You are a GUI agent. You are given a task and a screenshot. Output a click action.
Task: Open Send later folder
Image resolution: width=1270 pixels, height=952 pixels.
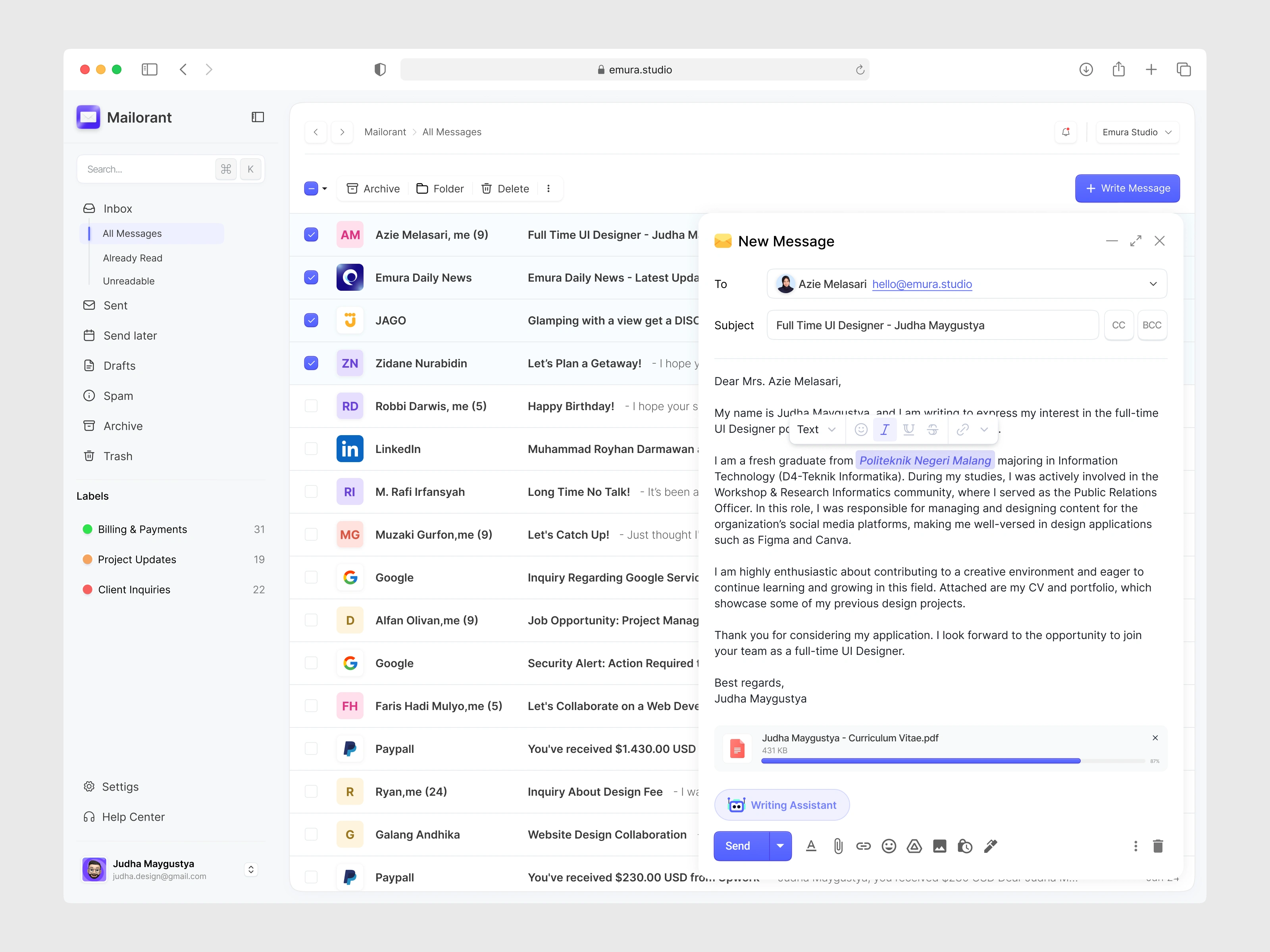click(x=121, y=336)
